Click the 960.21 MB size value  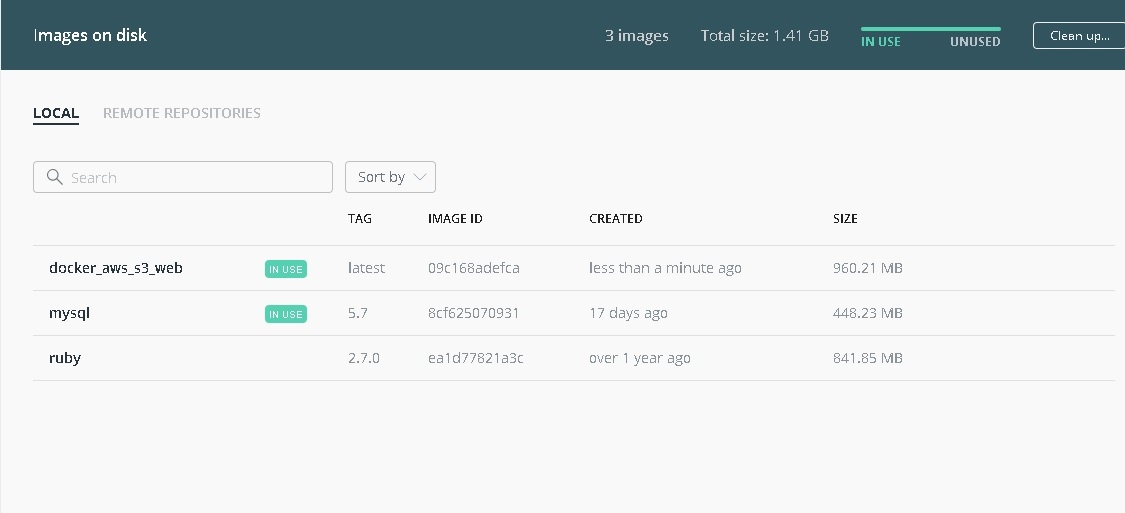click(867, 268)
